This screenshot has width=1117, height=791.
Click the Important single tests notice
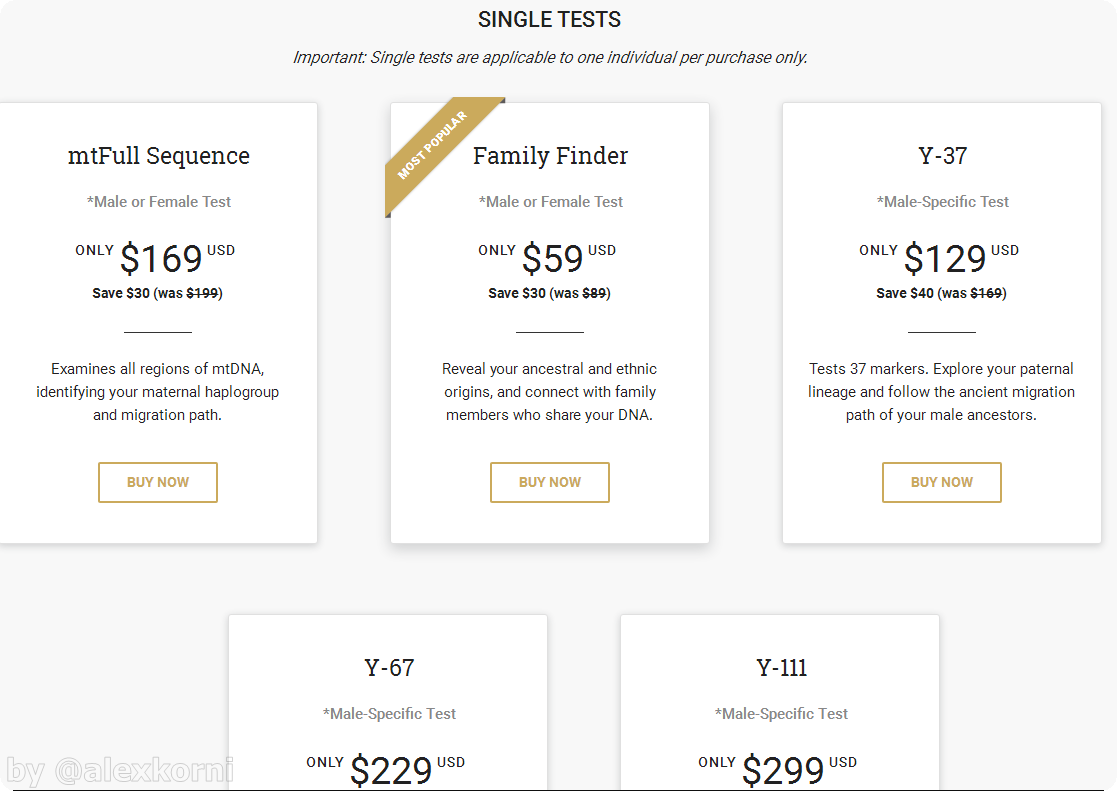pyautogui.click(x=549, y=58)
